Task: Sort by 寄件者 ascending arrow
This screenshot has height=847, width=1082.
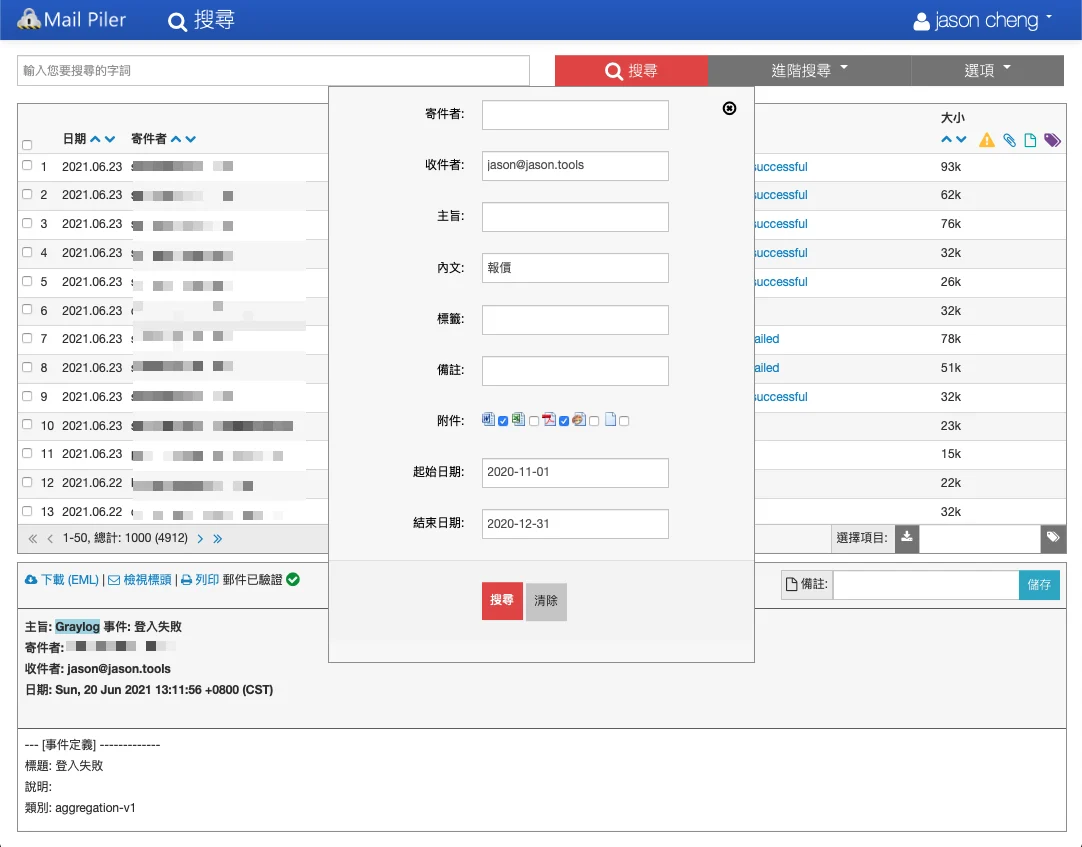Action: click(x=176, y=139)
